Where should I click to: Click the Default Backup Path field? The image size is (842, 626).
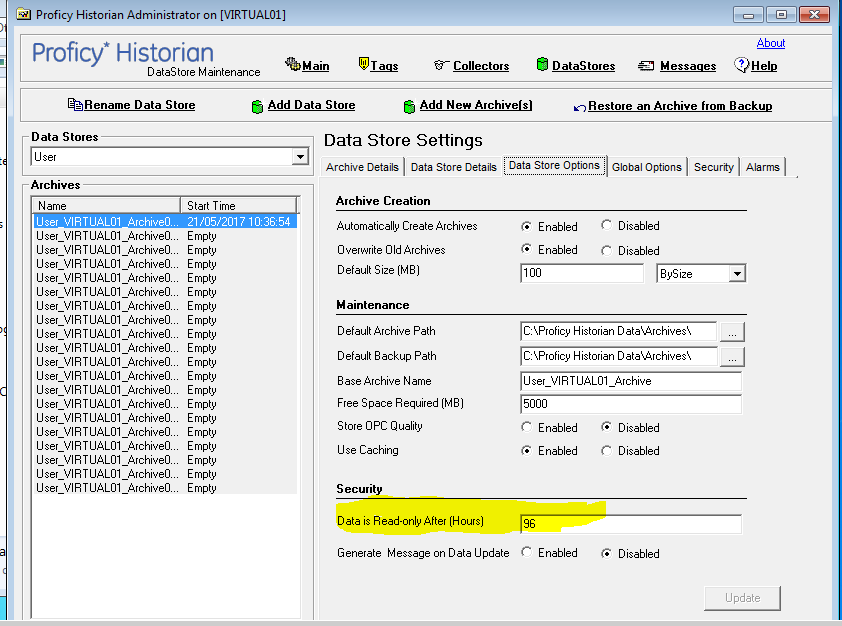(x=619, y=356)
